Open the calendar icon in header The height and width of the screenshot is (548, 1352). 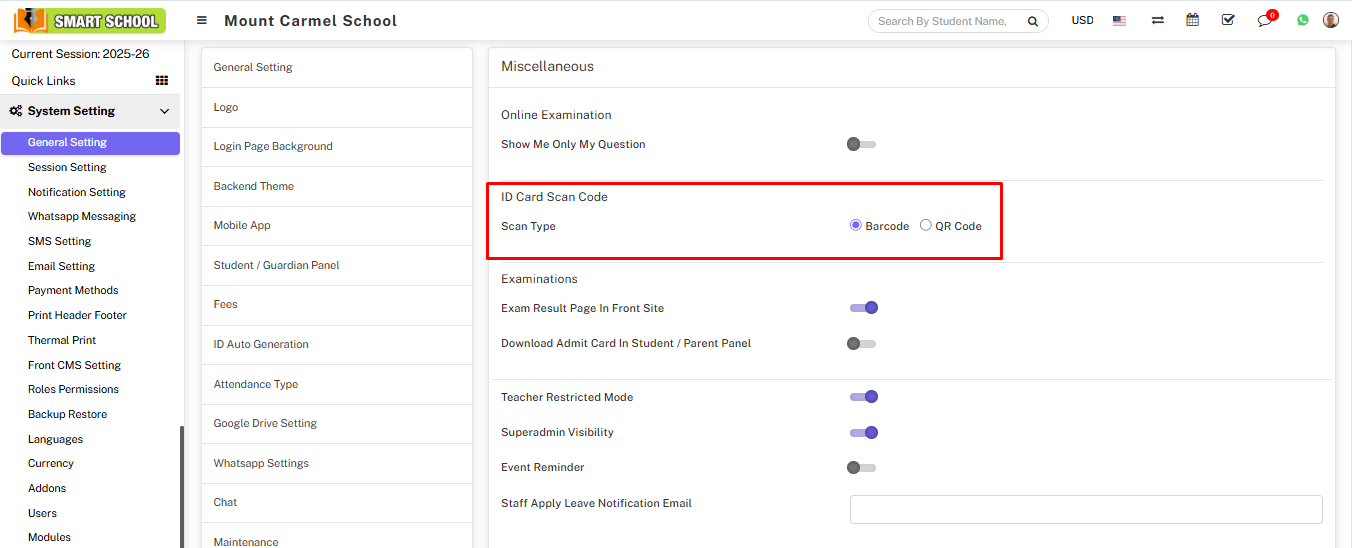coord(1192,20)
